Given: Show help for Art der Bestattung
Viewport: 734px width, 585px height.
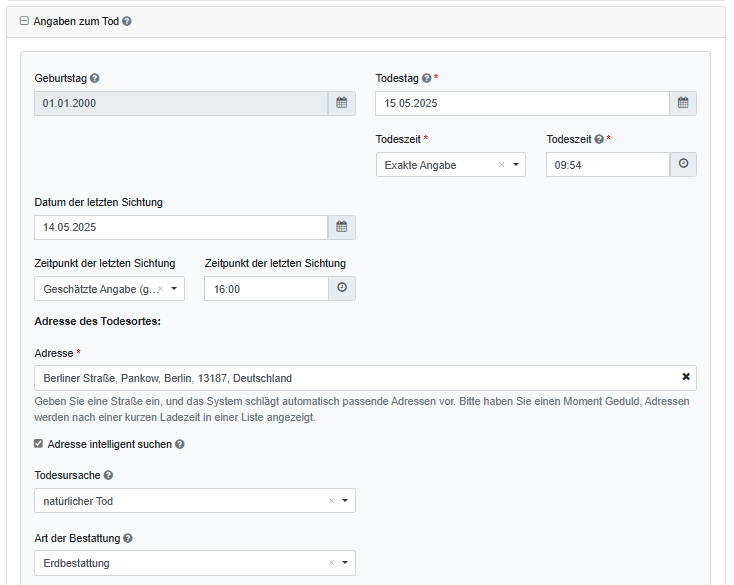Looking at the screenshot, I should tap(128, 538).
